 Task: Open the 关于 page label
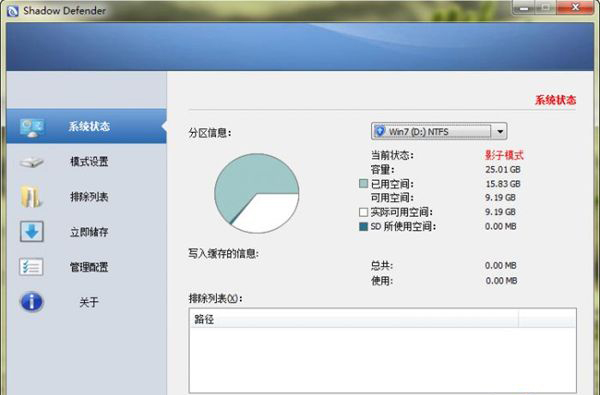click(x=89, y=302)
